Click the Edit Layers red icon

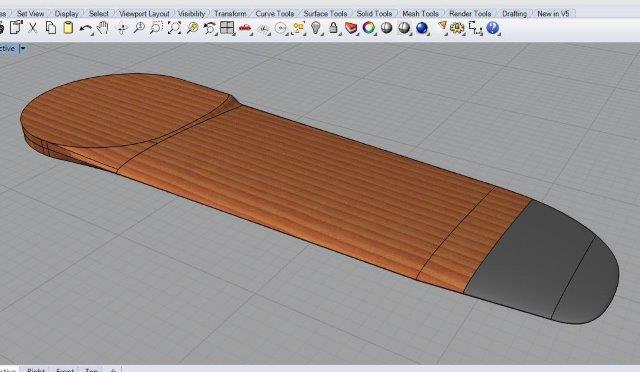[x=351, y=28]
